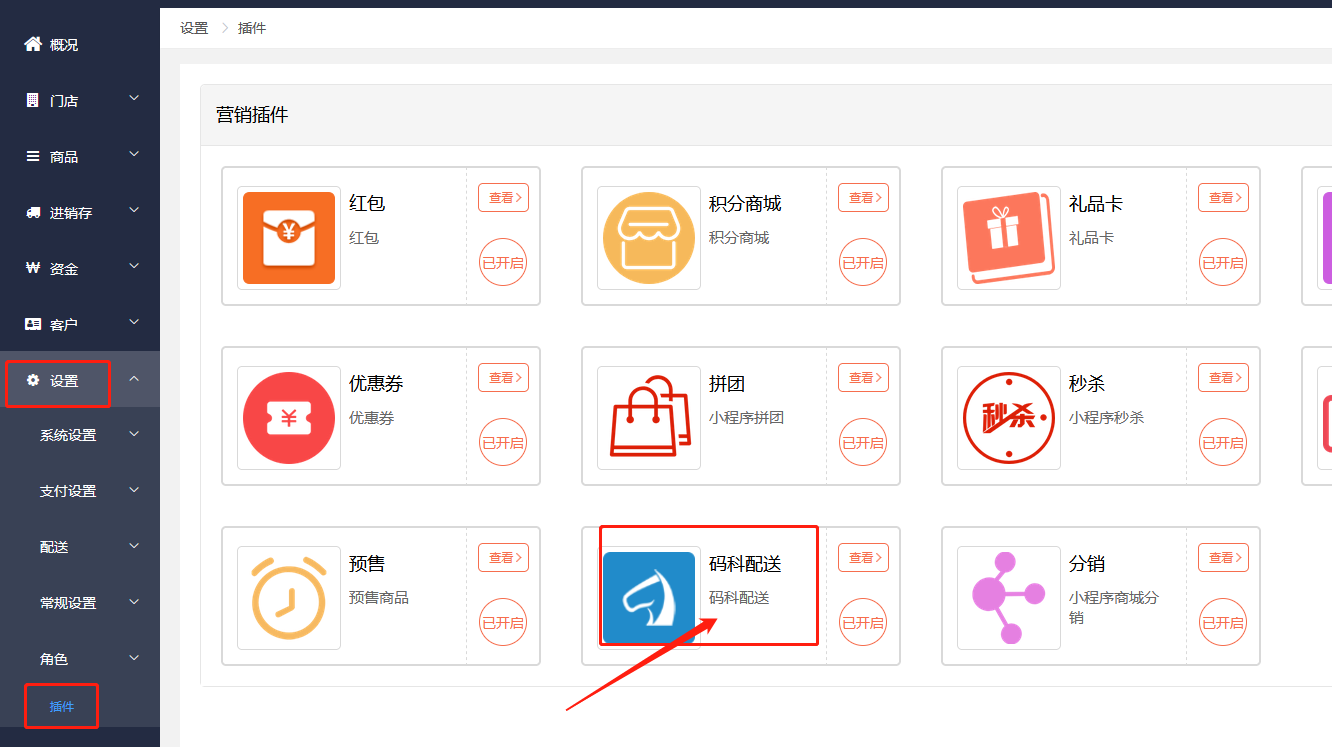Open the 常规设置 submenu item

coord(68,603)
